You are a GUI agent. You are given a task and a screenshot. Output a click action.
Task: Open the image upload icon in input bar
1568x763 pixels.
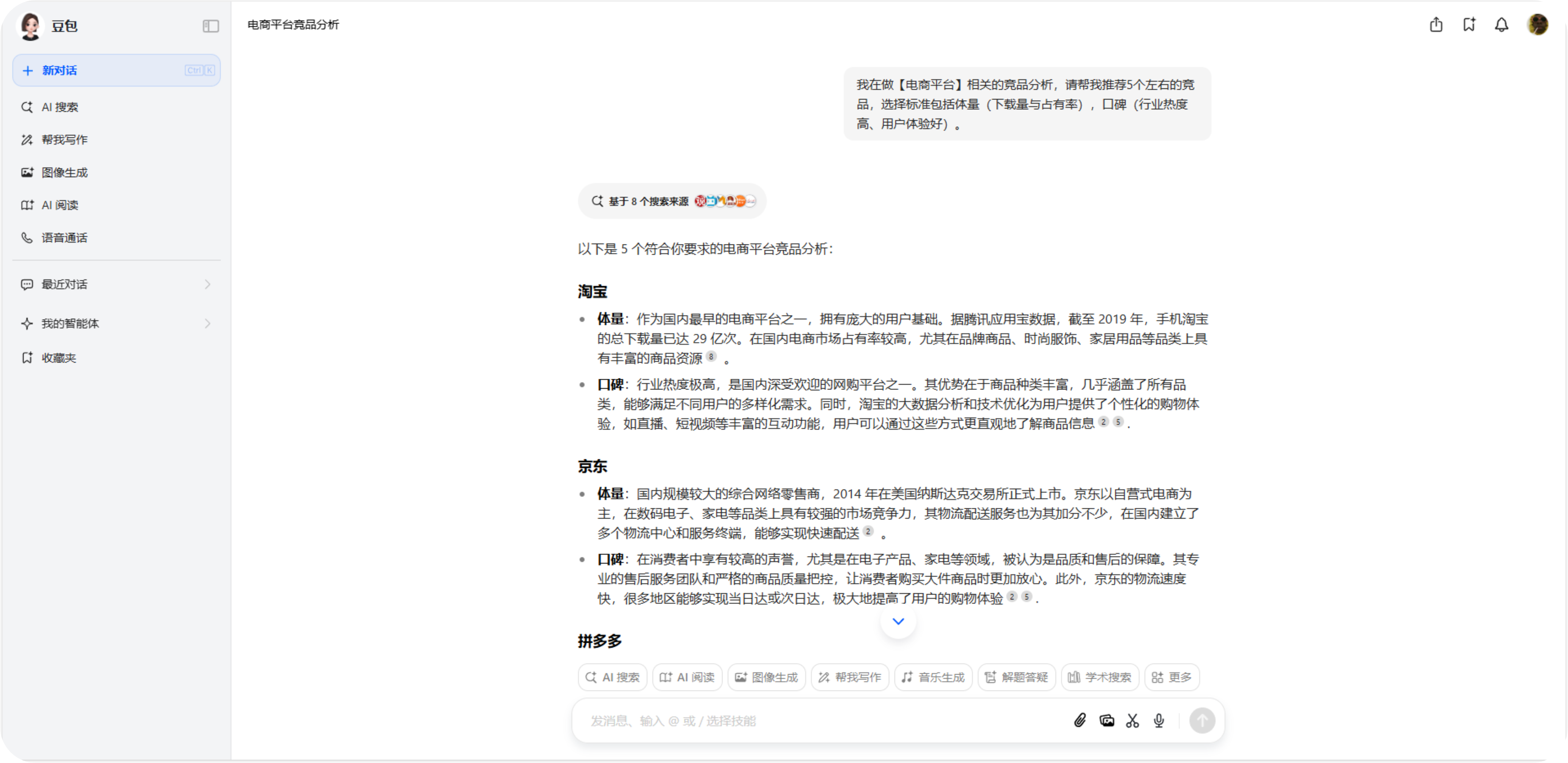(x=1107, y=720)
